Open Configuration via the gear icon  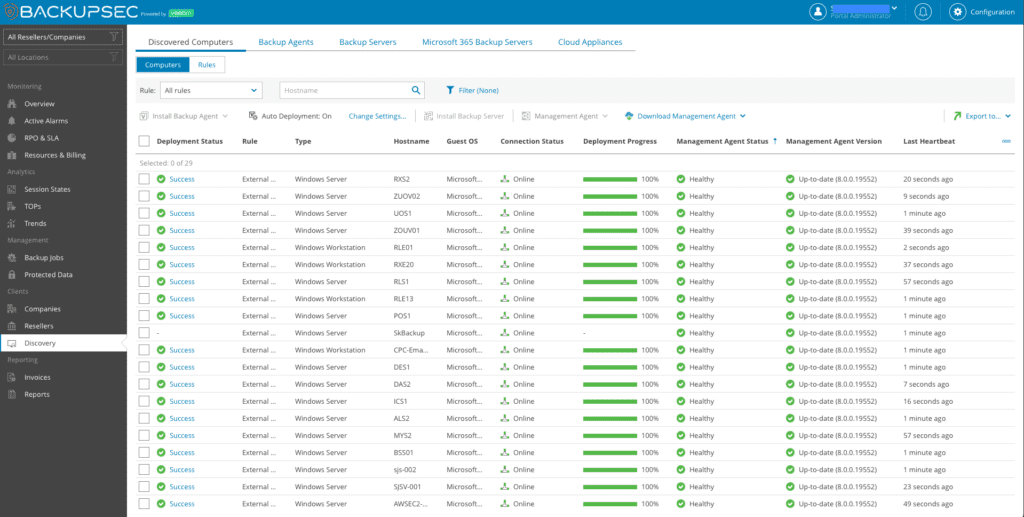957,12
